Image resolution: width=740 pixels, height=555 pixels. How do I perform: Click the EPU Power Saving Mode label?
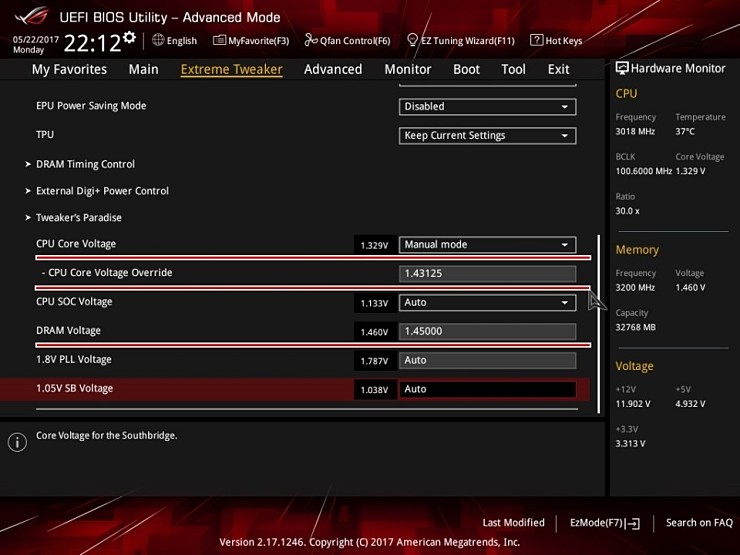pos(91,106)
